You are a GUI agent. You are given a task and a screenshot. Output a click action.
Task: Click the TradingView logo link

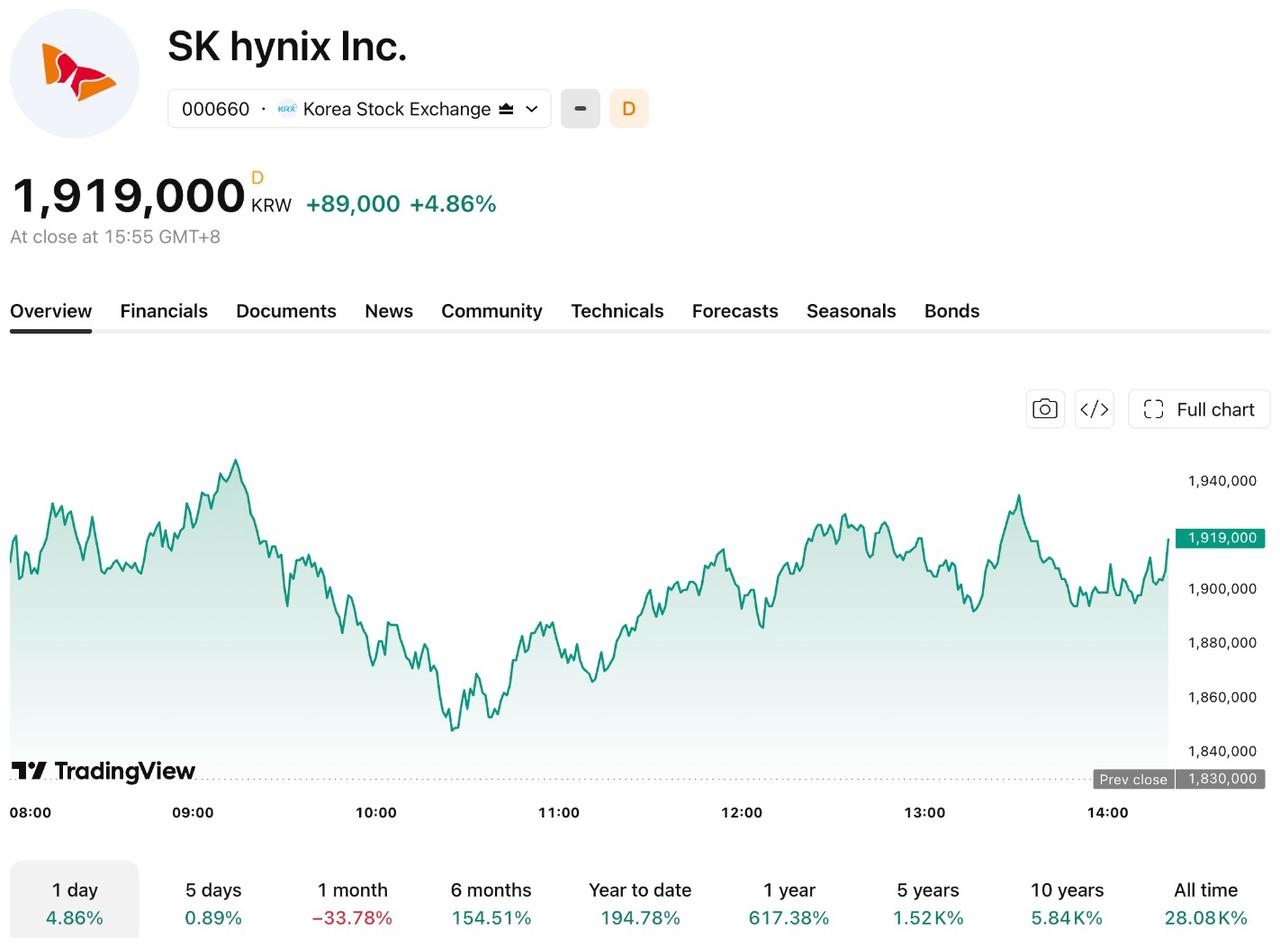point(103,771)
